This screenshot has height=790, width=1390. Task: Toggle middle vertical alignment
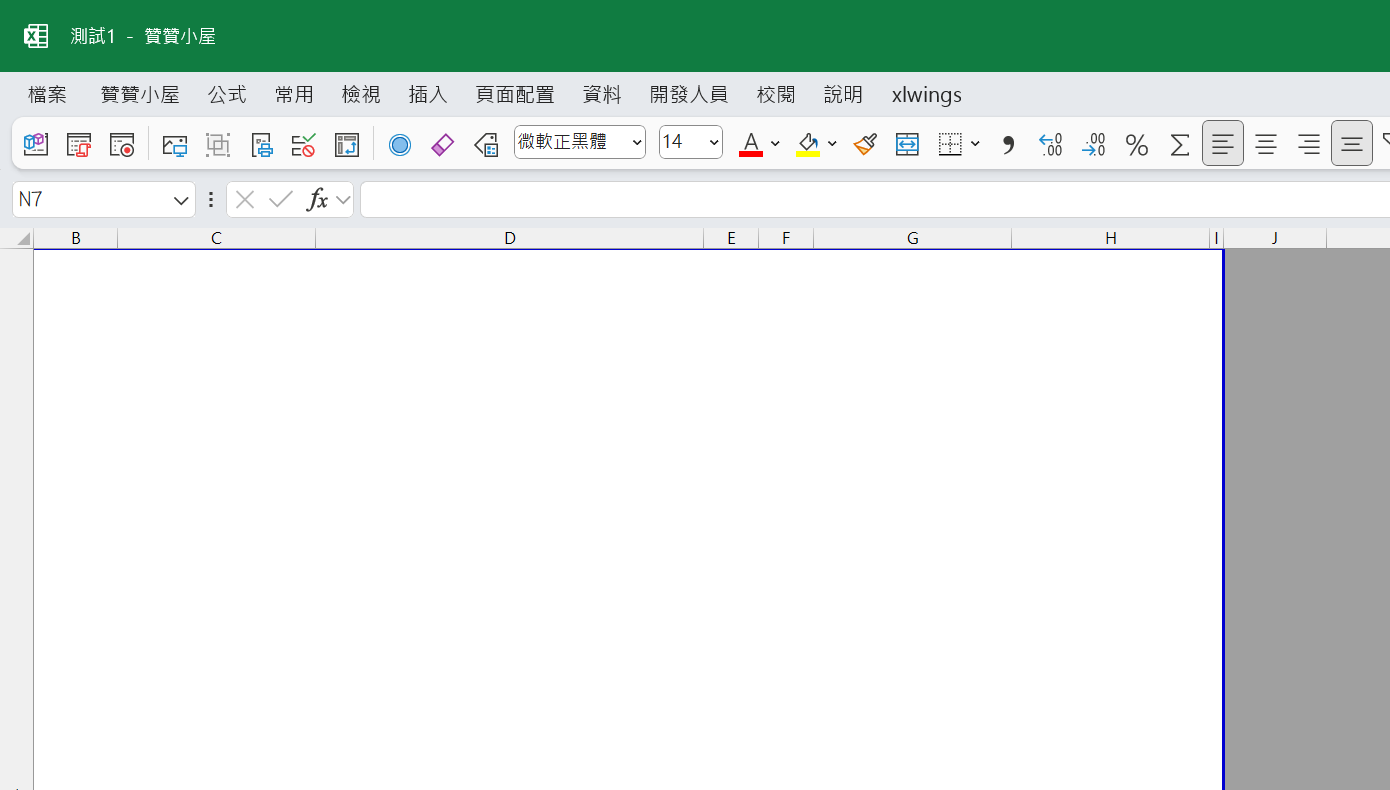[x=1352, y=143]
